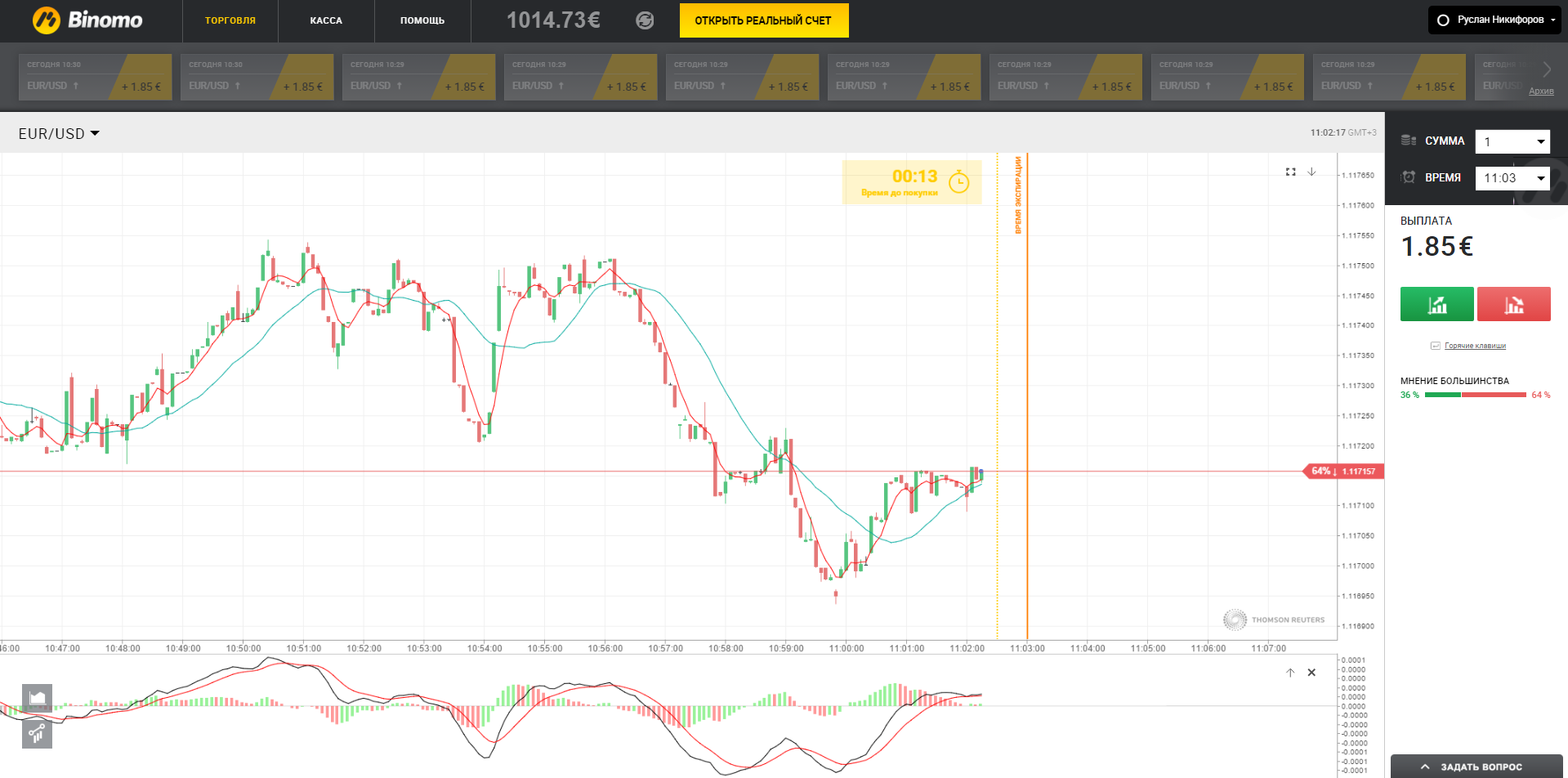Image resolution: width=1568 pixels, height=778 pixels.
Task: Click МНЕНИЕ БОЛЬШИНСТВА heading
Action: point(1454,381)
